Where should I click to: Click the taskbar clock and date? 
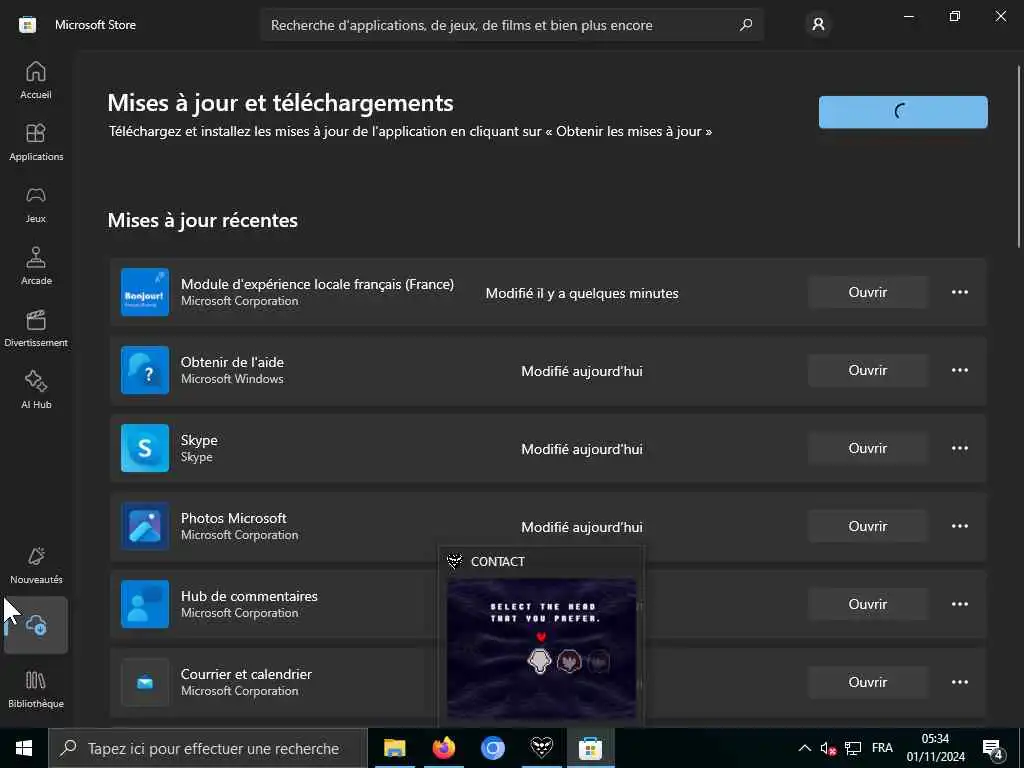click(x=935, y=748)
